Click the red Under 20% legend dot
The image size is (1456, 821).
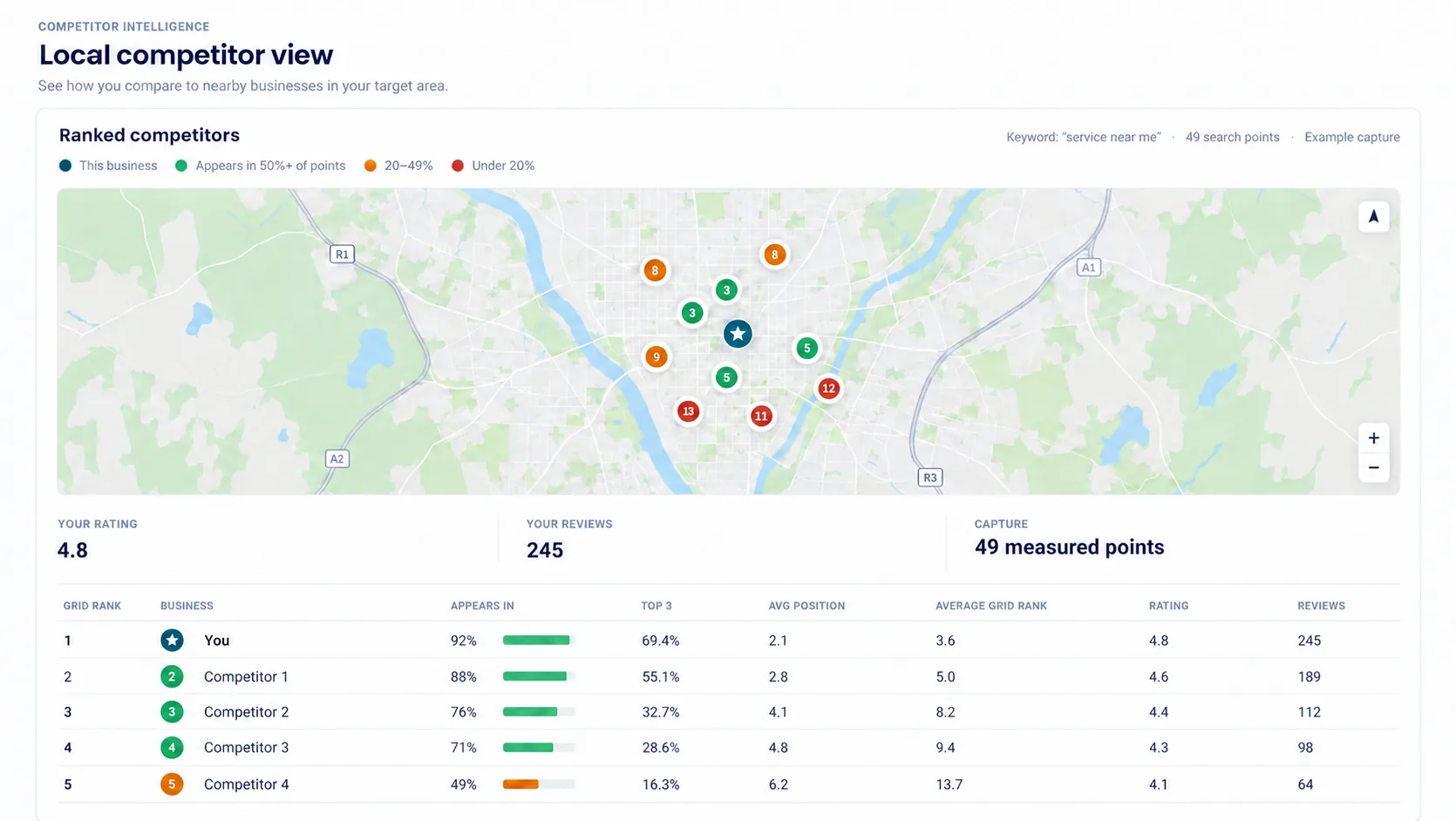(458, 166)
